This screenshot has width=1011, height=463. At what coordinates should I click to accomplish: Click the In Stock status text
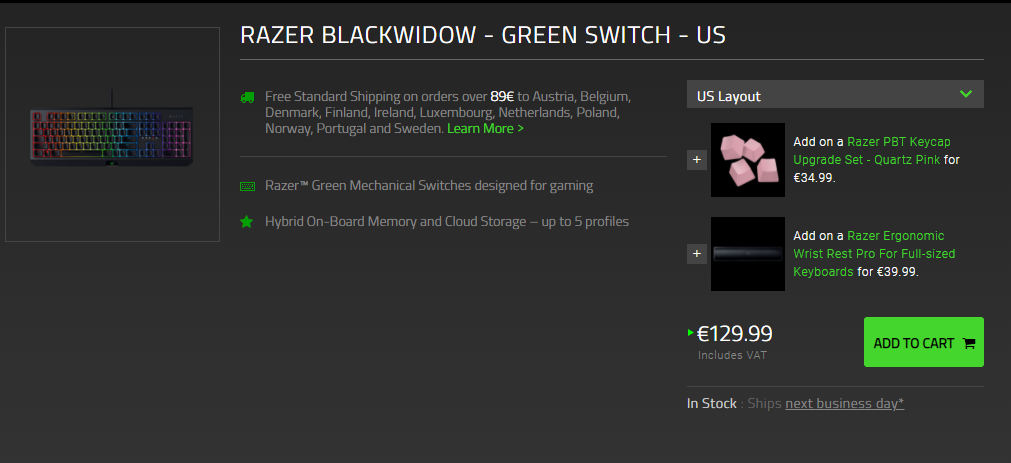click(x=712, y=403)
